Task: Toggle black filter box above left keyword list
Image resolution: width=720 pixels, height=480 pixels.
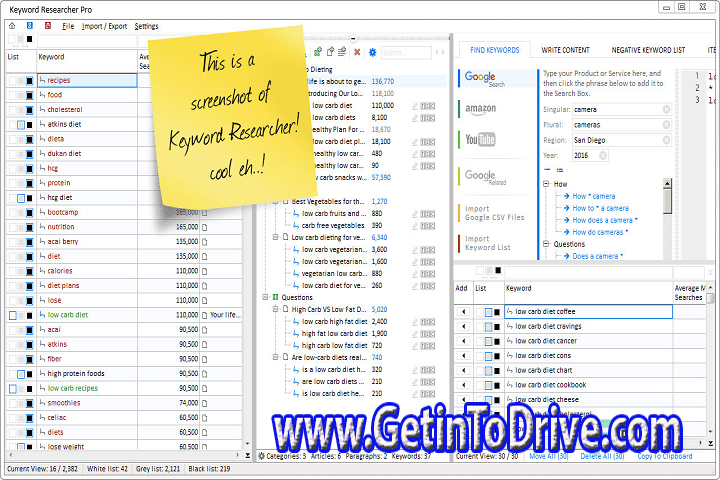Action: tap(30, 40)
